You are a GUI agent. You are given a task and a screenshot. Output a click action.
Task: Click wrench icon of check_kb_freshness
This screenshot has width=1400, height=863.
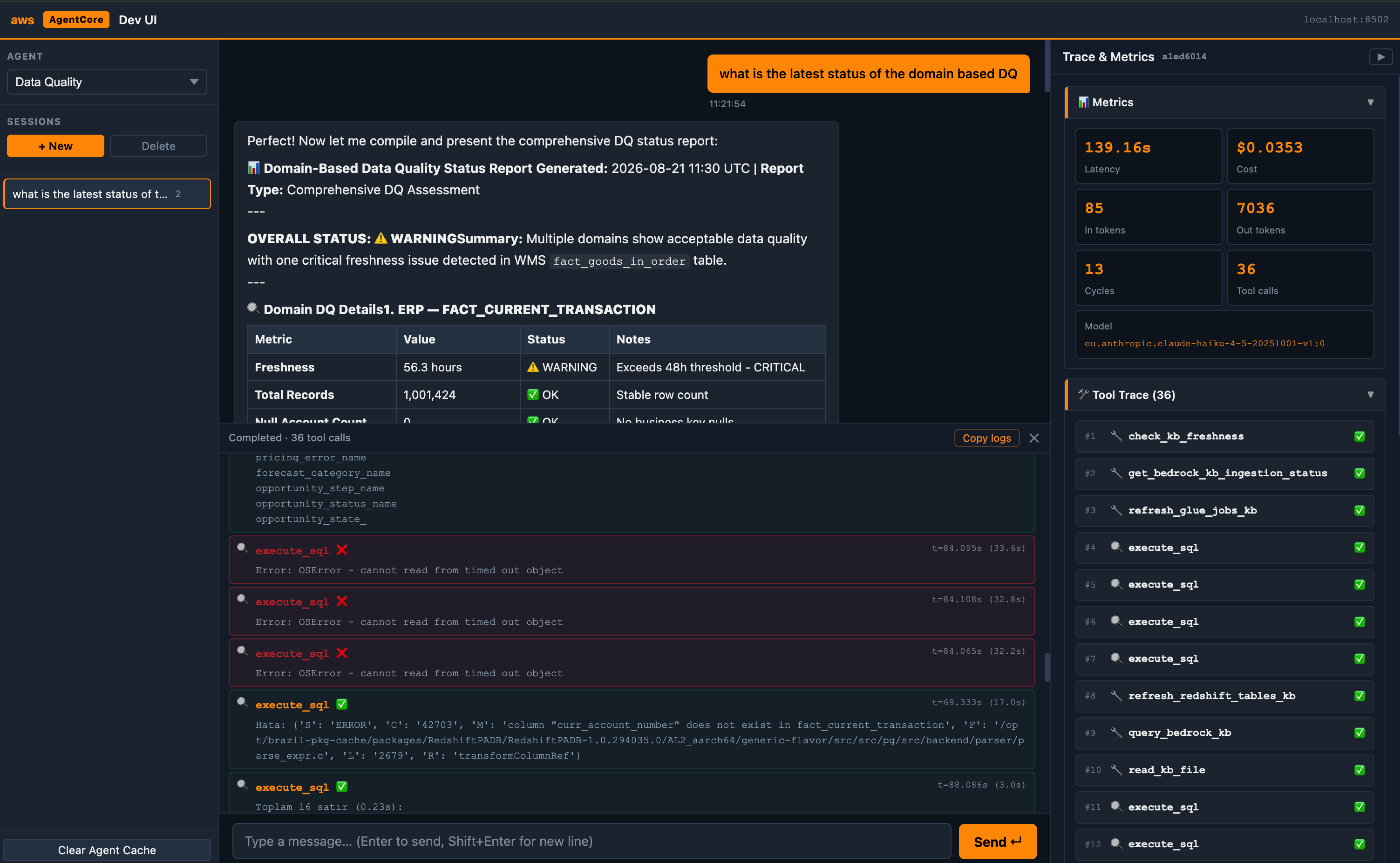1116,436
